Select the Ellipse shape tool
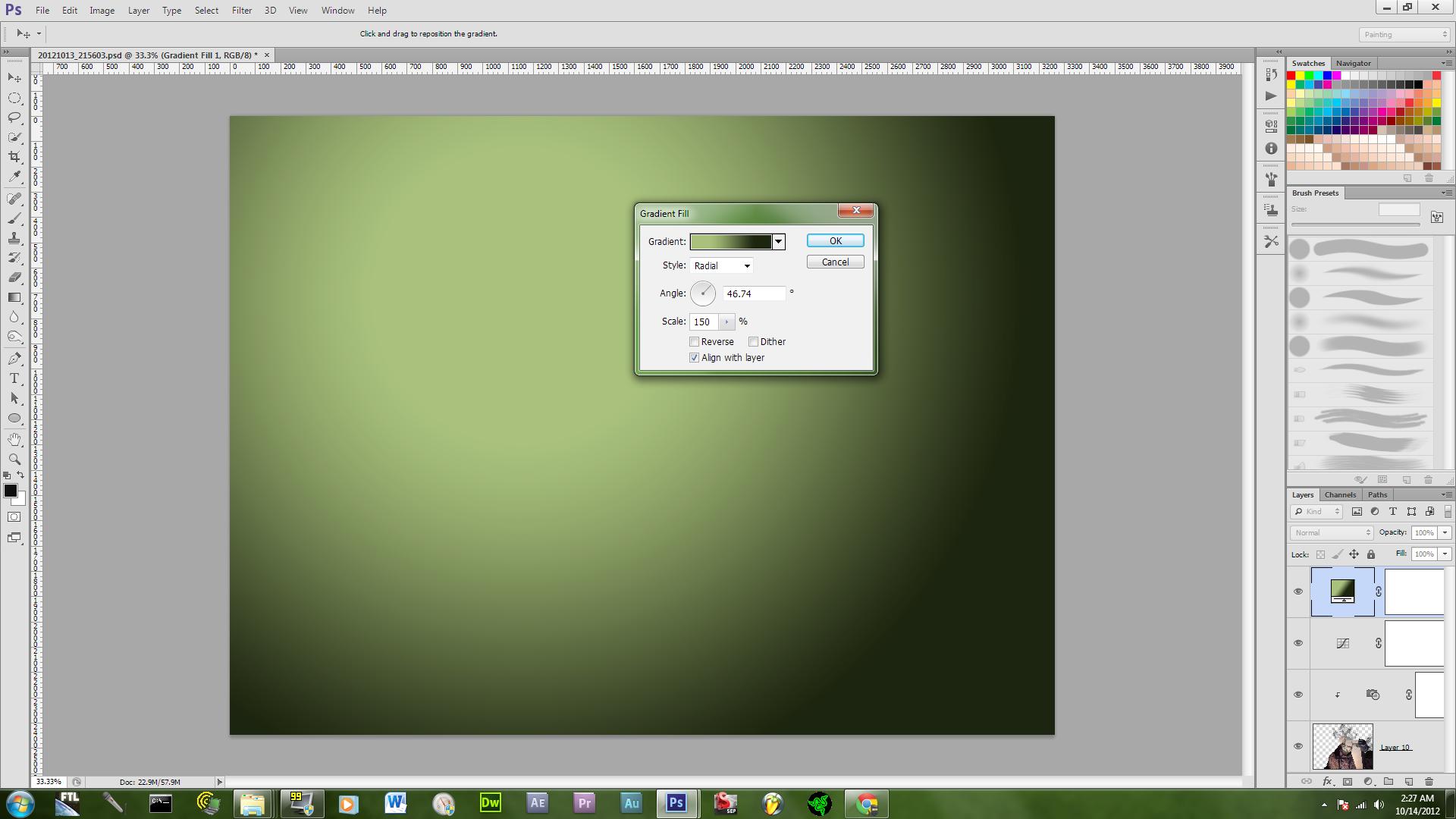This screenshot has width=1456, height=819. tap(14, 418)
